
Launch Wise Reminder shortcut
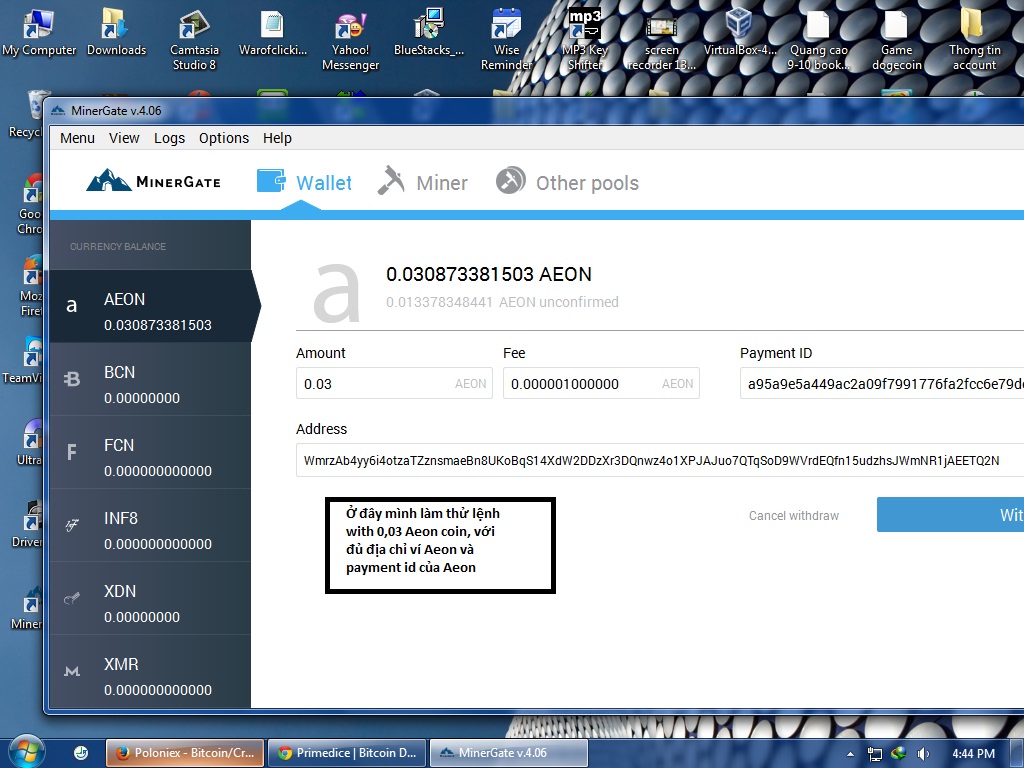pyautogui.click(x=506, y=39)
